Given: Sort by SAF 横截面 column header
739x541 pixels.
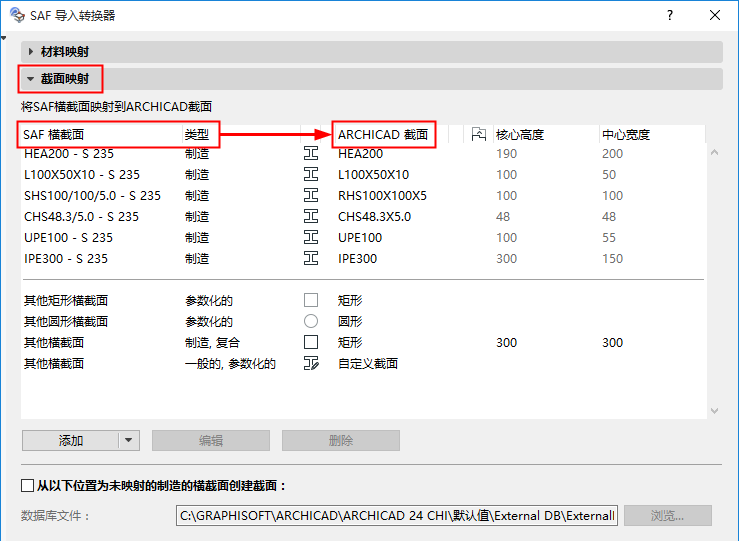Looking at the screenshot, I should pos(101,134).
